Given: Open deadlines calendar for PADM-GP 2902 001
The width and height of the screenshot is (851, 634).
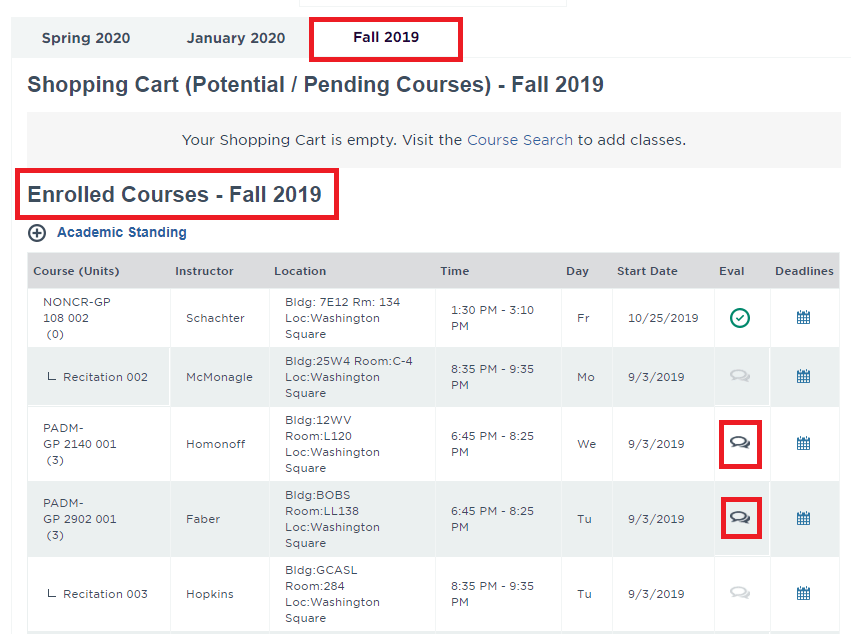Looking at the screenshot, I should coord(803,518).
